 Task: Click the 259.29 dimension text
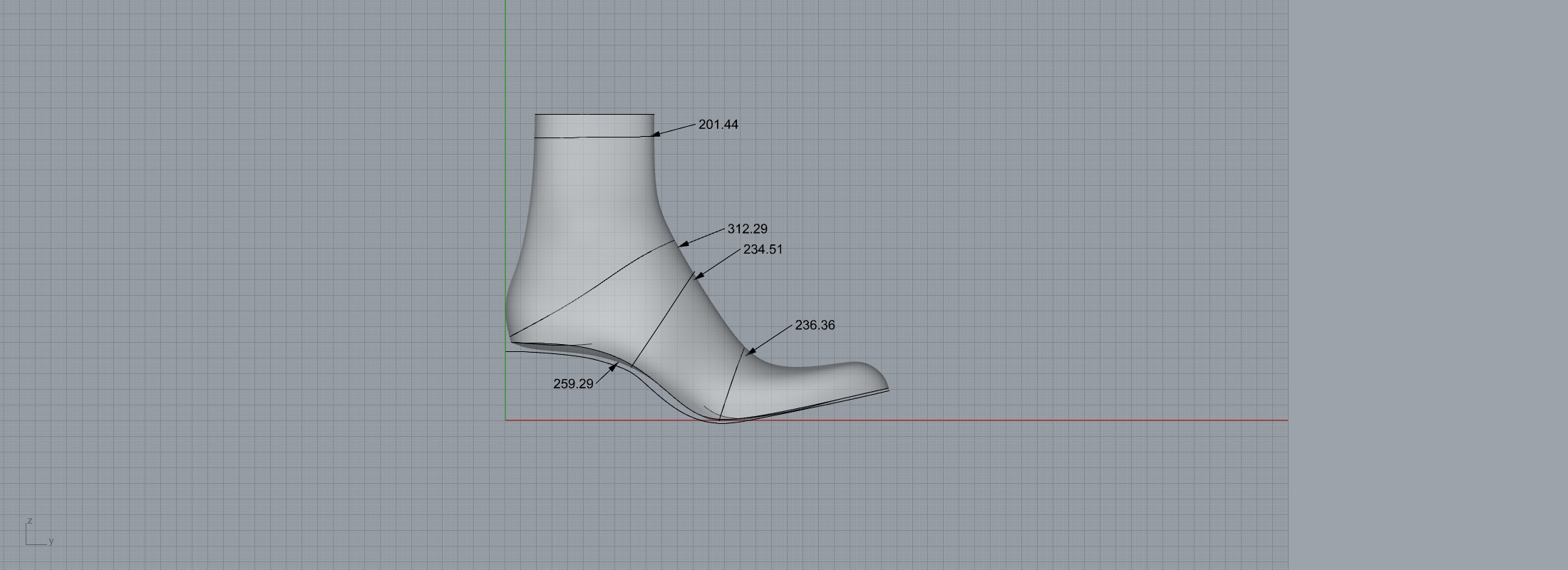click(x=573, y=383)
